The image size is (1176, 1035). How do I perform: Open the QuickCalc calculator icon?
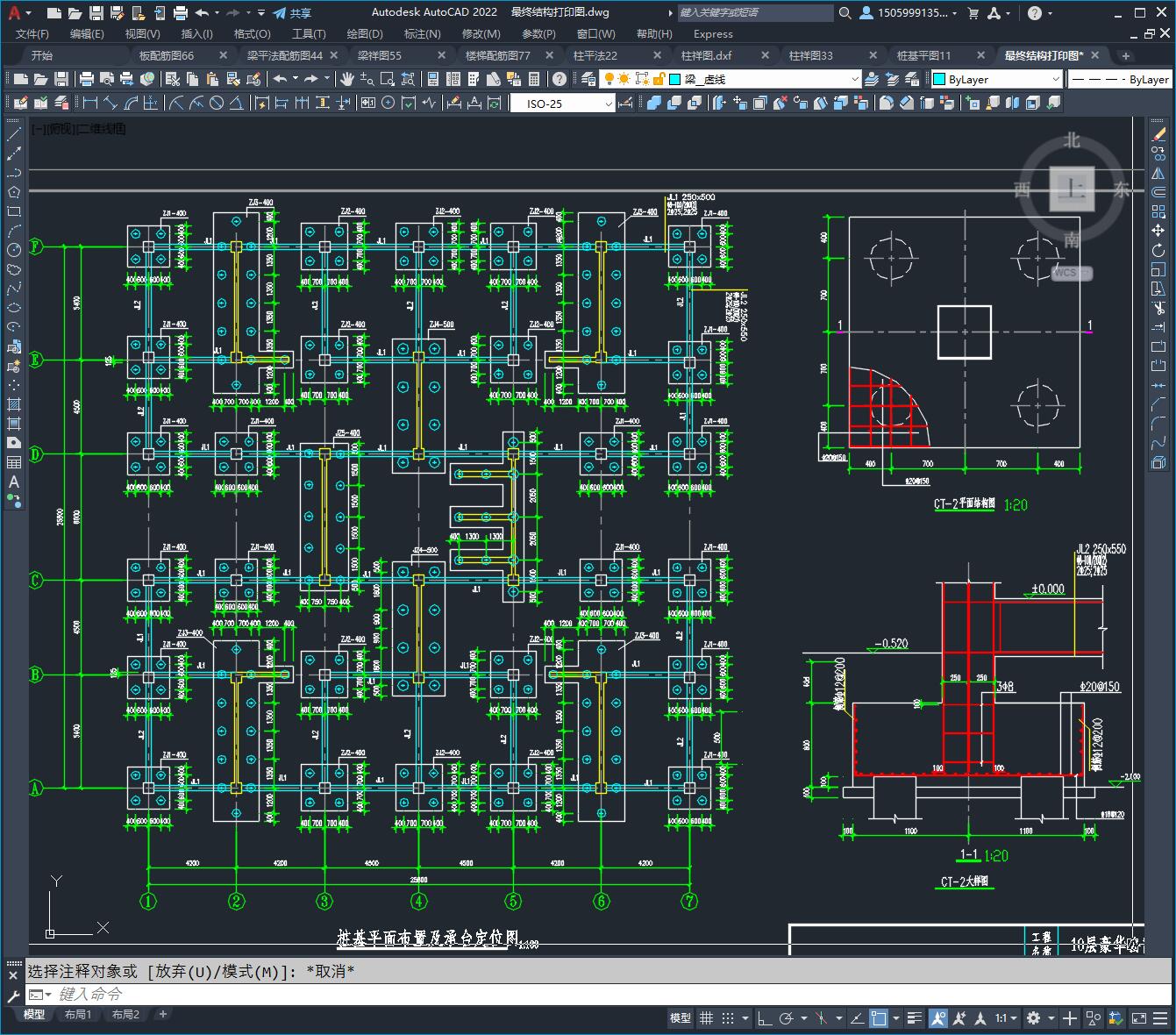pos(534,79)
